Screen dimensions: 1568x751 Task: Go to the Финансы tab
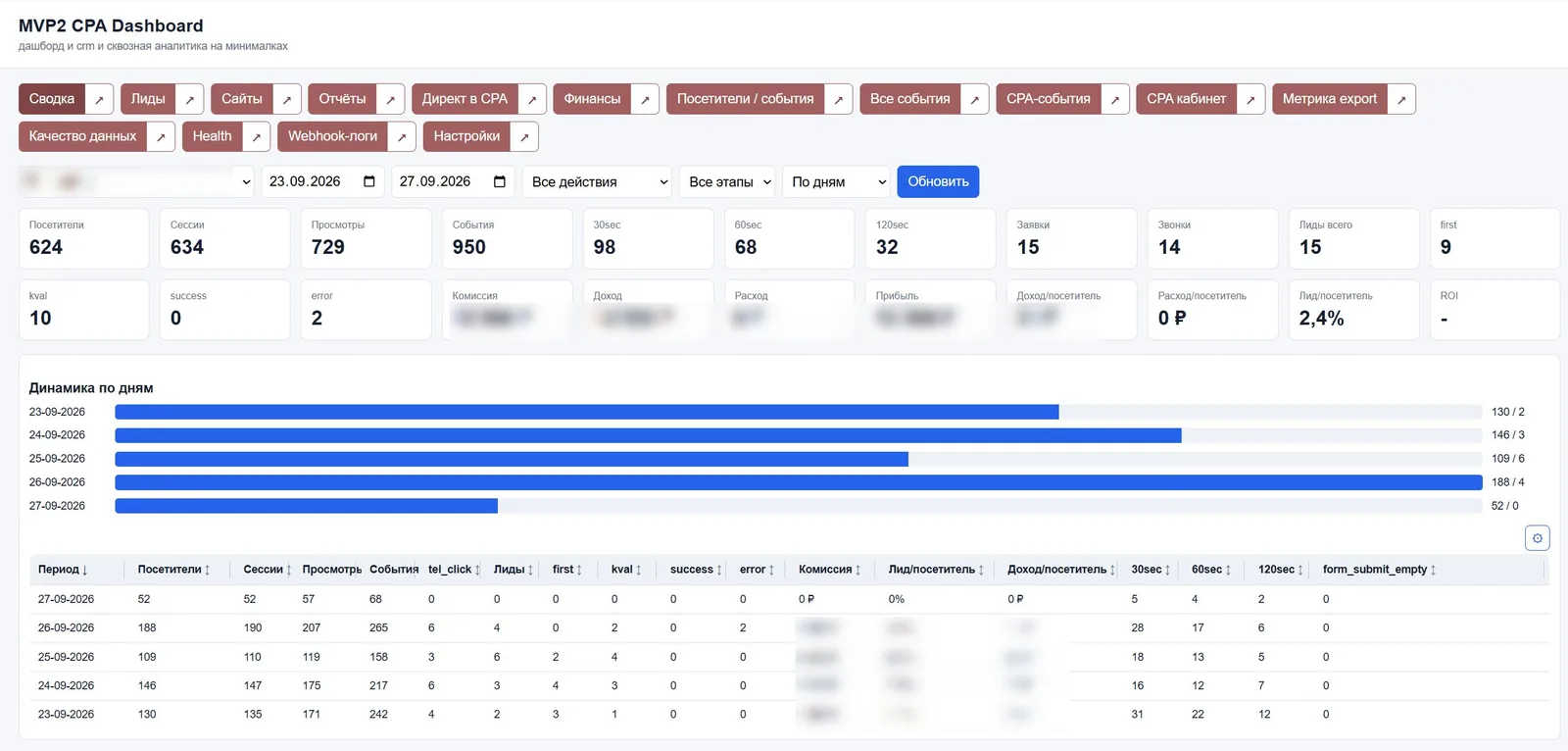(x=592, y=99)
